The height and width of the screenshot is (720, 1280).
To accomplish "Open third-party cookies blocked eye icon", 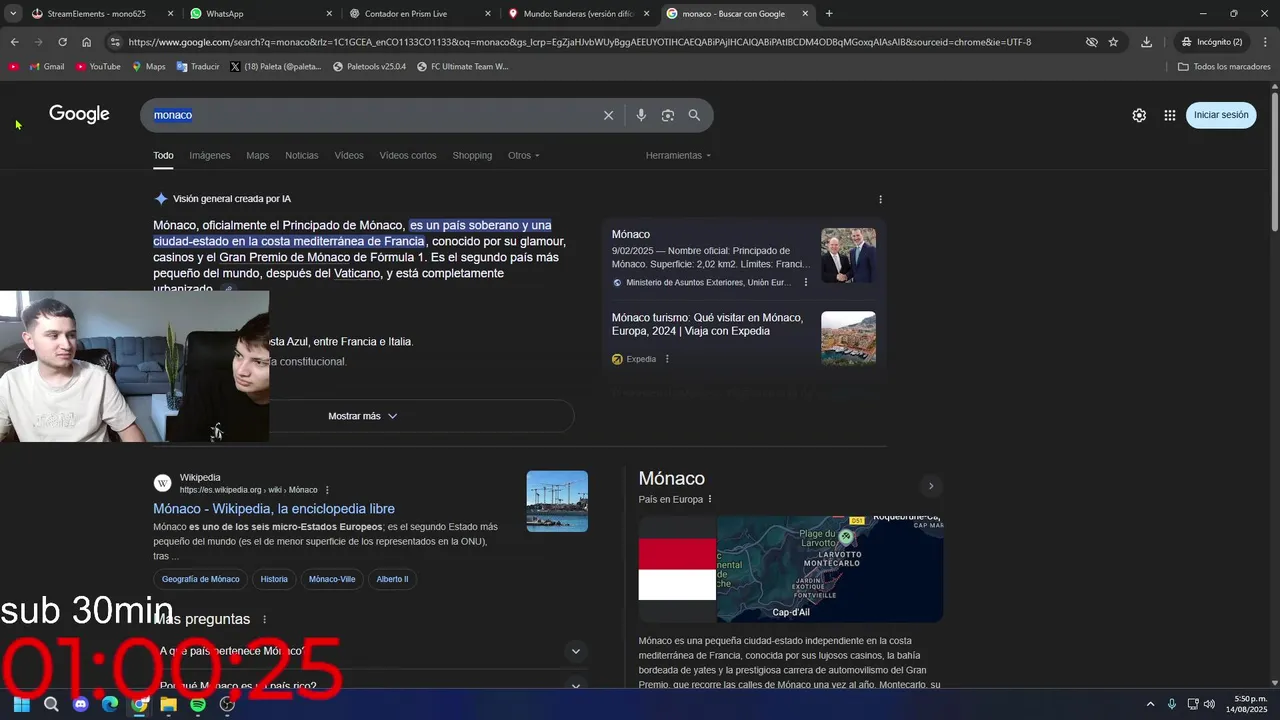I will pos(1092,42).
